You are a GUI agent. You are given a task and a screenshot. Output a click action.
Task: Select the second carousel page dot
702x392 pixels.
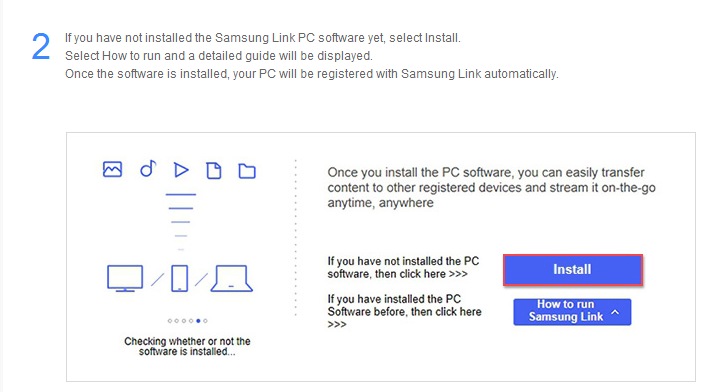(177, 321)
